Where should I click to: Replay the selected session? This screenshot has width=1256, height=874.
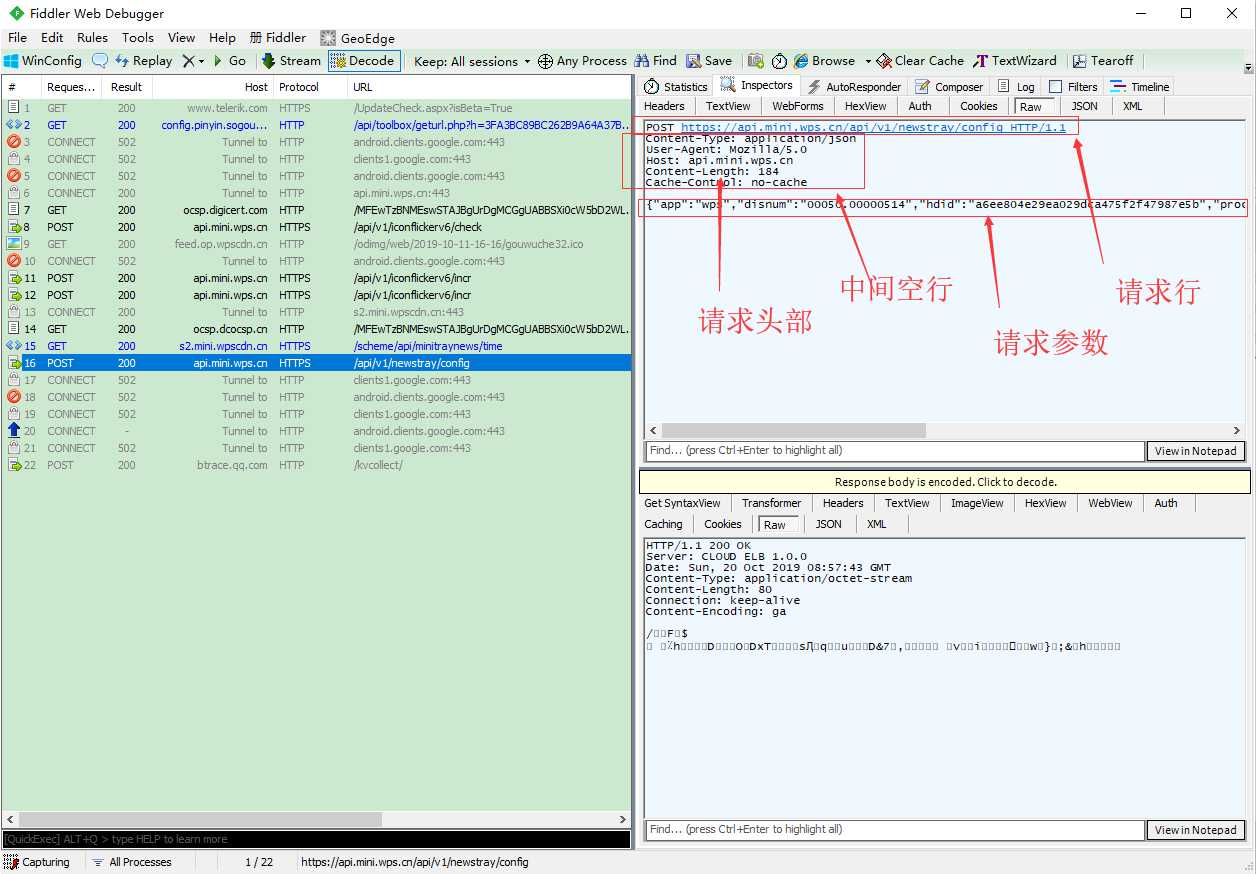(143, 61)
